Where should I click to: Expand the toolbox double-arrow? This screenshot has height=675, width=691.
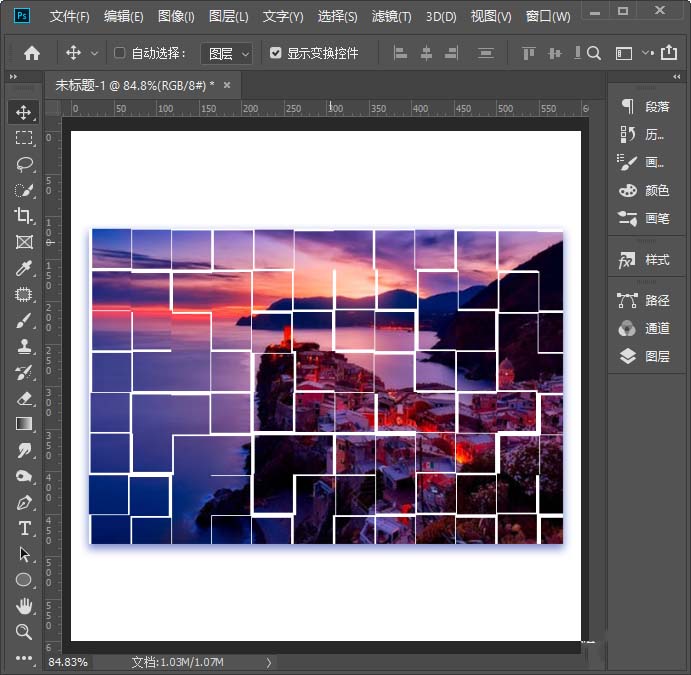pos(13,77)
